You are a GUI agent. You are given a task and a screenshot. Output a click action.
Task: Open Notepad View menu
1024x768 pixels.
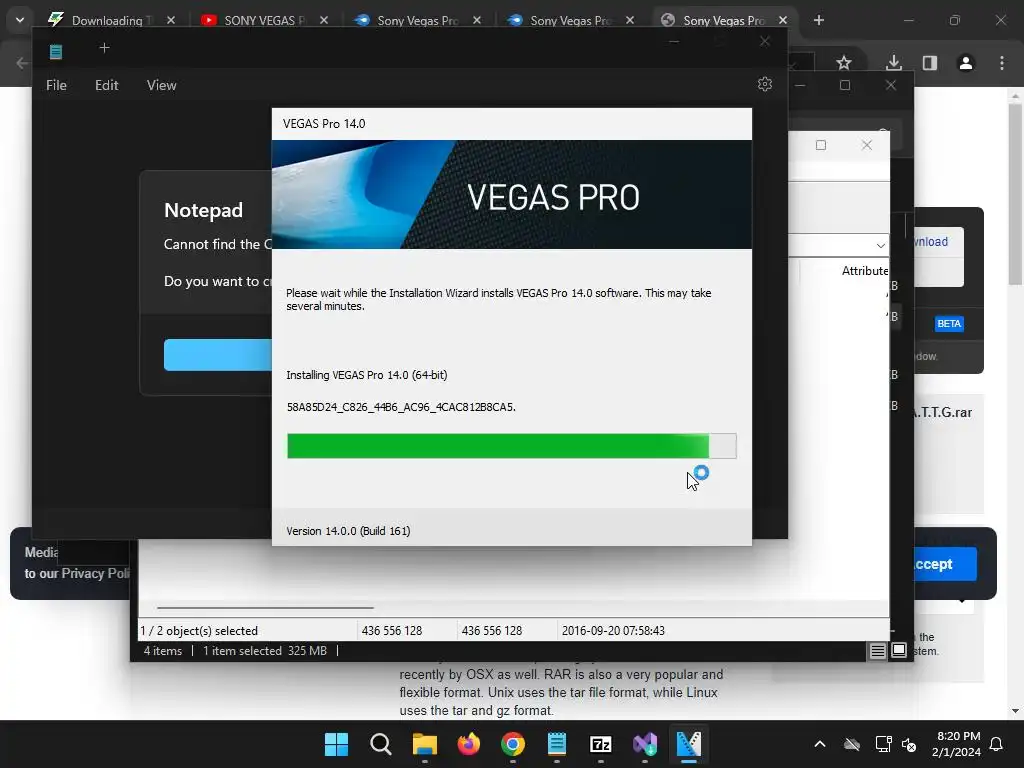[161, 85]
